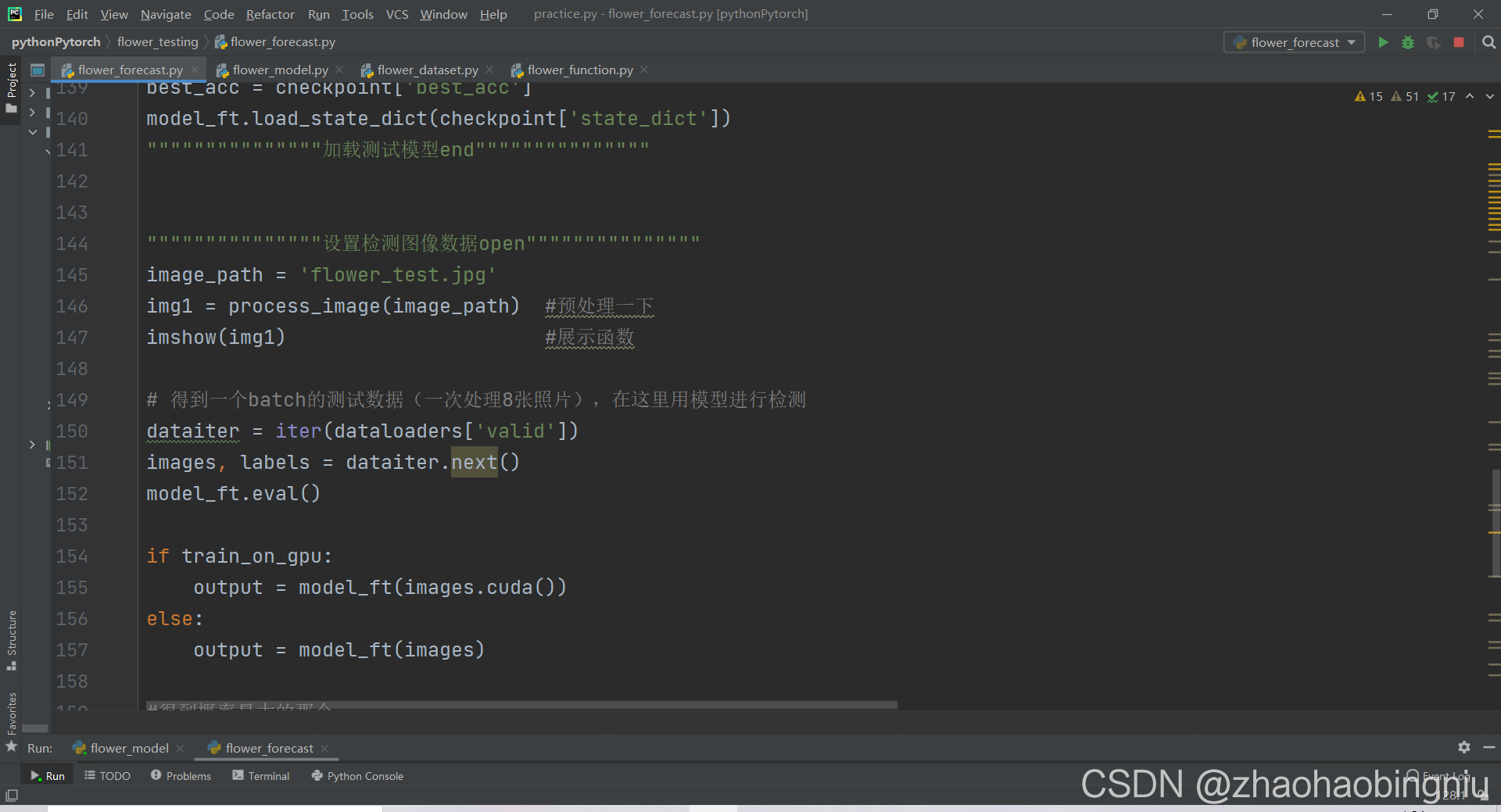Close the flower_model run tab
The width and height of the screenshot is (1501, 812).
click(180, 749)
